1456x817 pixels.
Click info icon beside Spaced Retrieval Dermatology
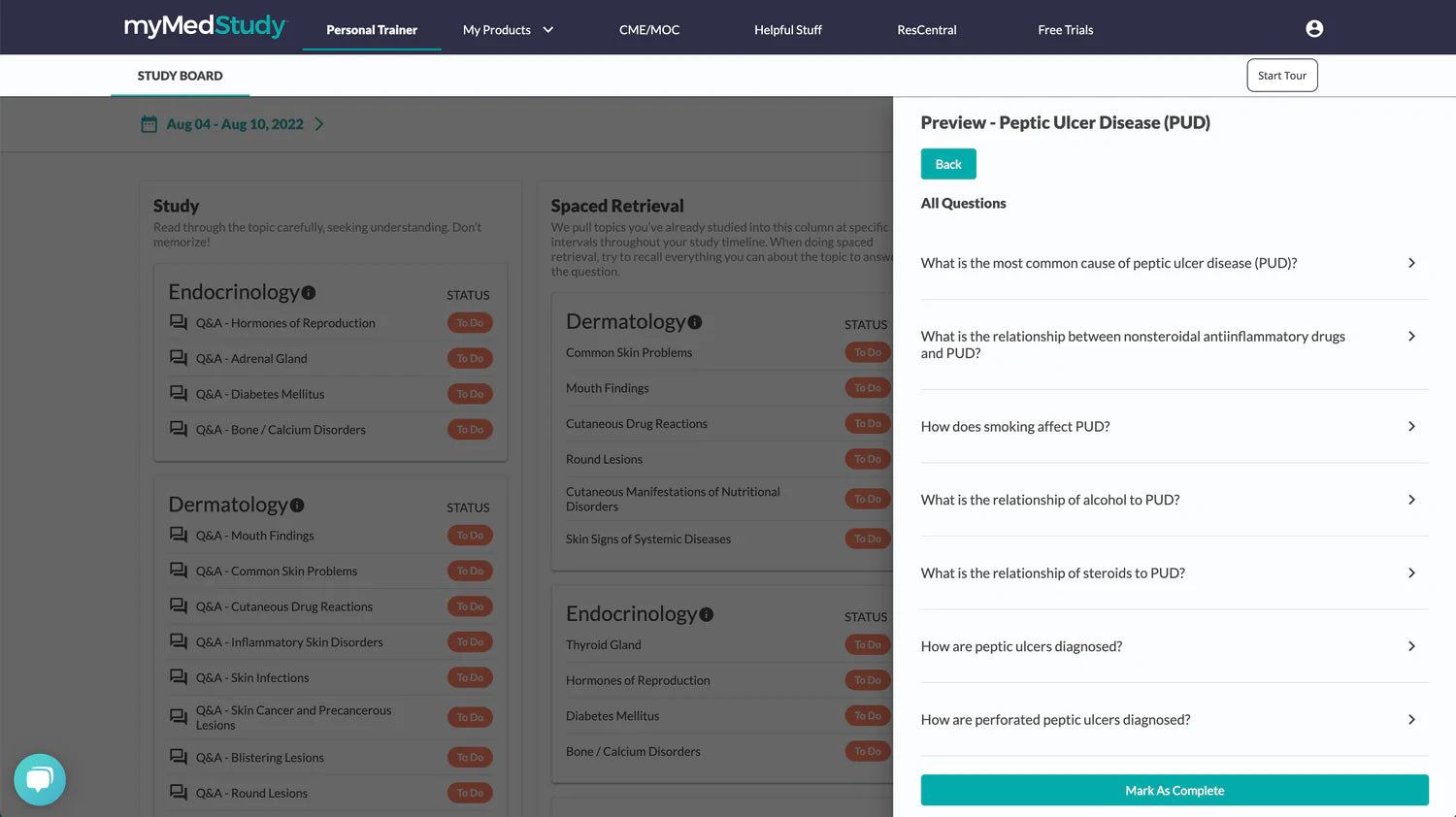[695, 322]
